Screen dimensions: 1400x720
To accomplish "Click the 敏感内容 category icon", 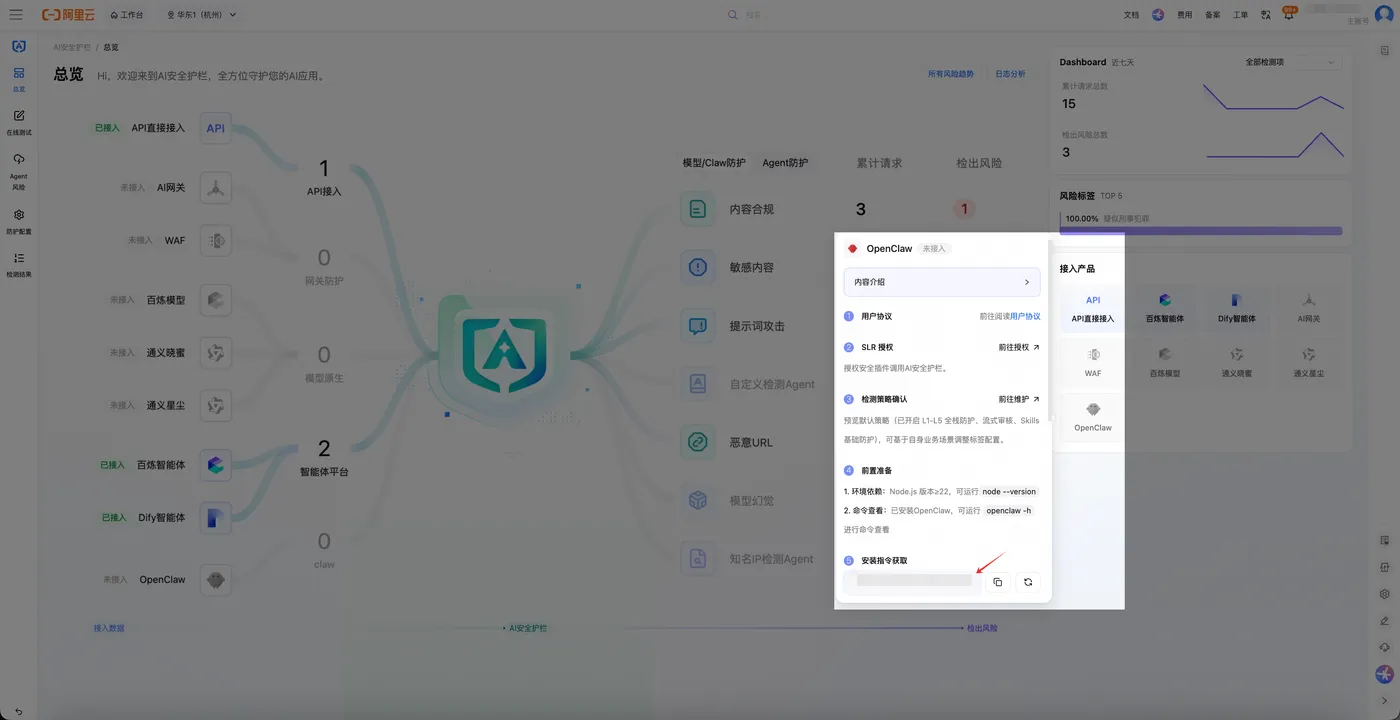I will click(x=698, y=267).
